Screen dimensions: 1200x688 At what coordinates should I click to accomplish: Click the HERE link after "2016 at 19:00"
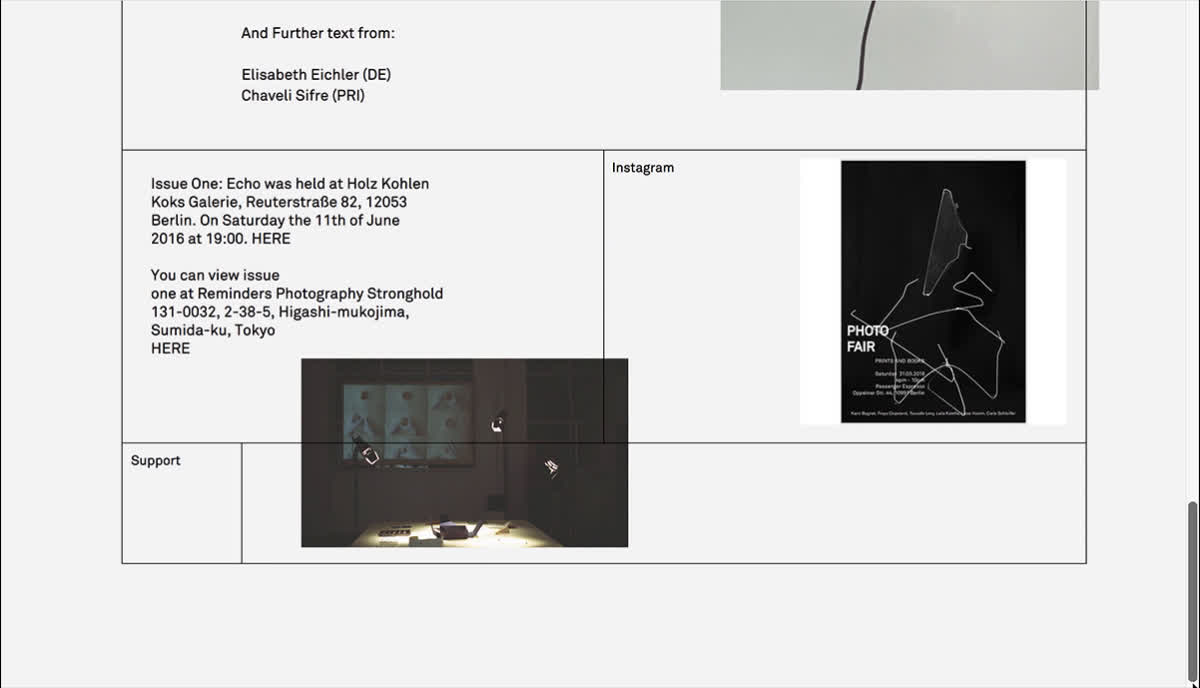click(x=271, y=239)
